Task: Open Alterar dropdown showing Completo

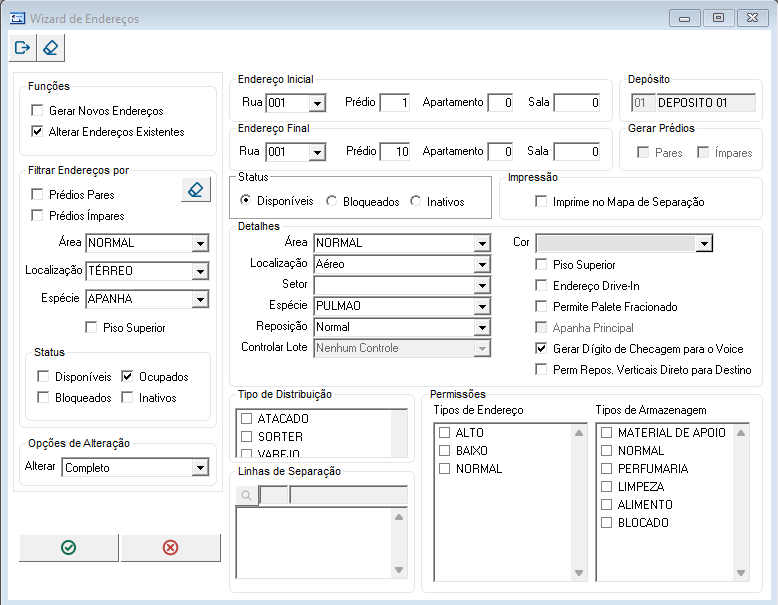Action: point(200,468)
